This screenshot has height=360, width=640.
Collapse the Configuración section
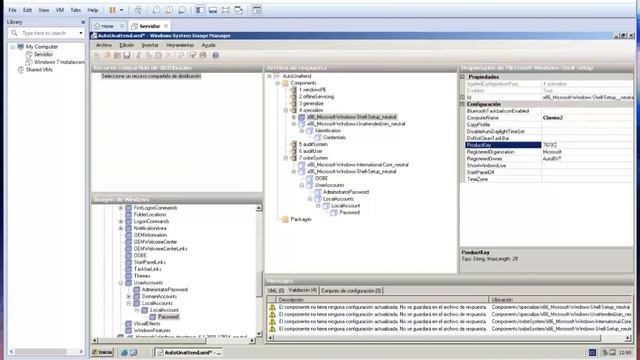[x=462, y=104]
